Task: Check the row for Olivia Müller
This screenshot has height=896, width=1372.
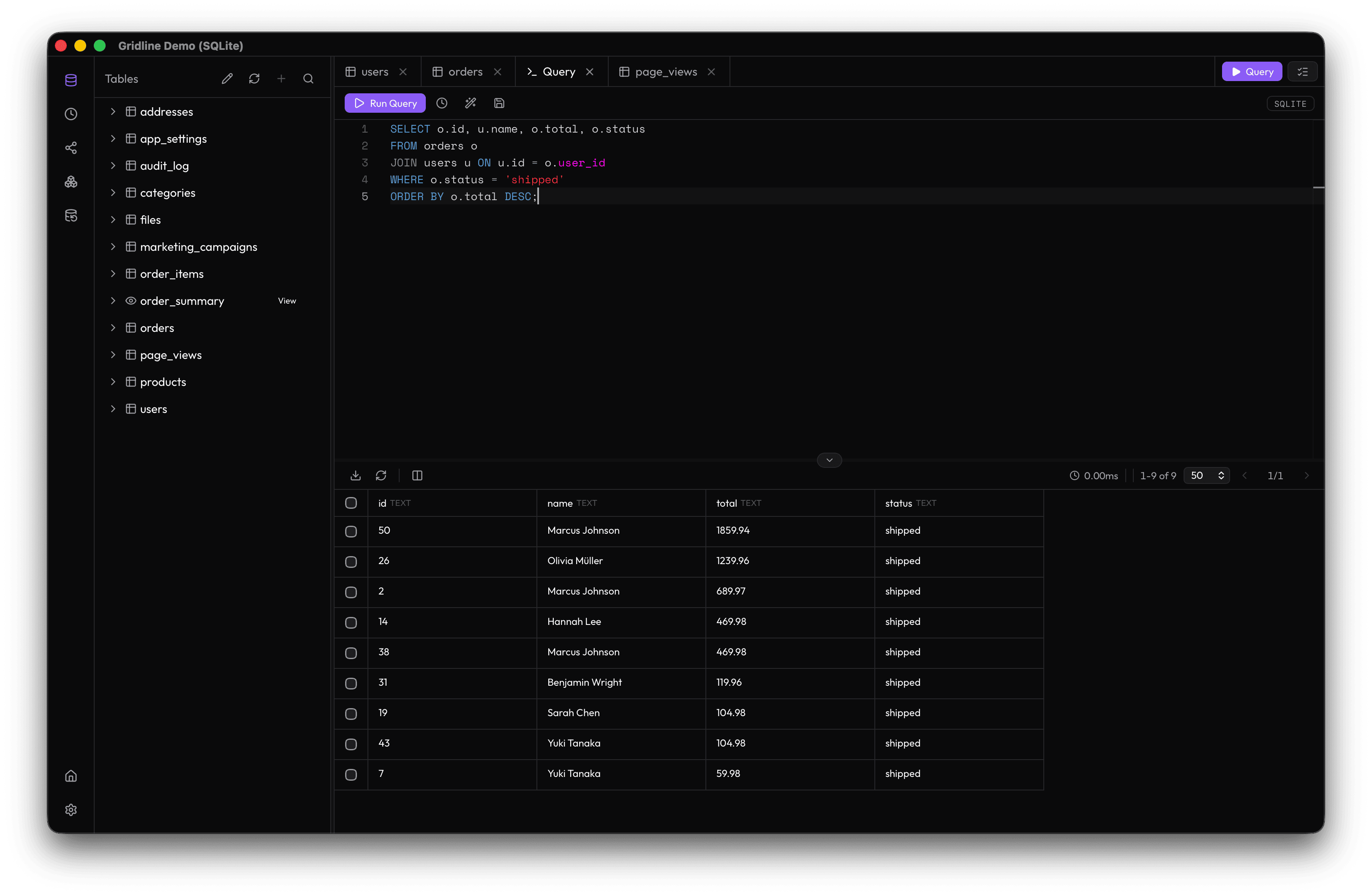Action: 351,562
